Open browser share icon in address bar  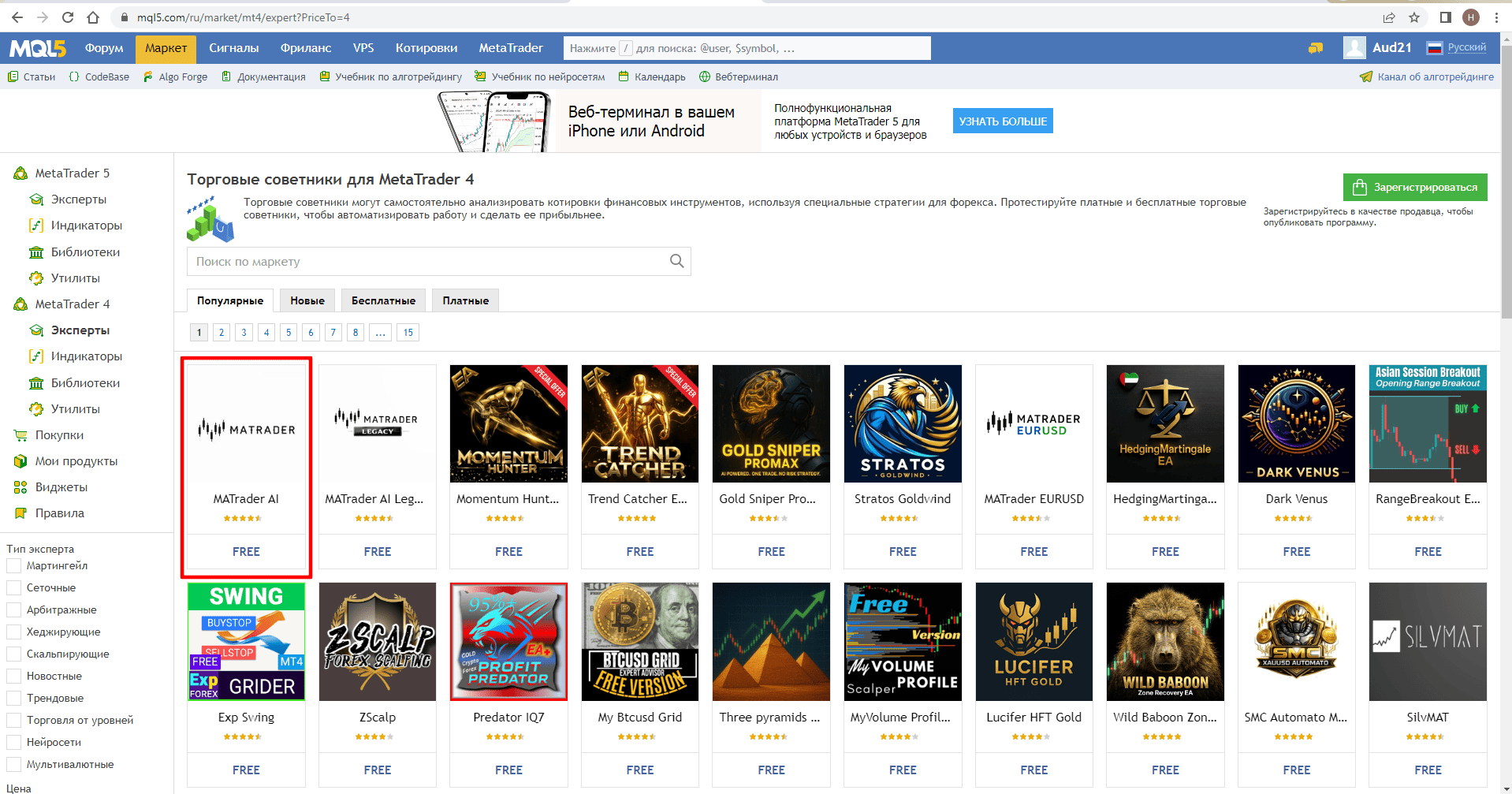(1389, 17)
